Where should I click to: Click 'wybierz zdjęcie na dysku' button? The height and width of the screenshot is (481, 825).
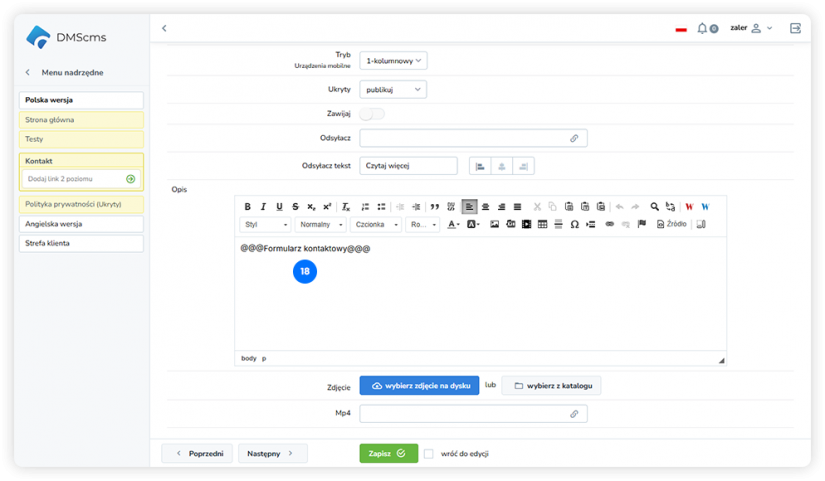pos(419,385)
